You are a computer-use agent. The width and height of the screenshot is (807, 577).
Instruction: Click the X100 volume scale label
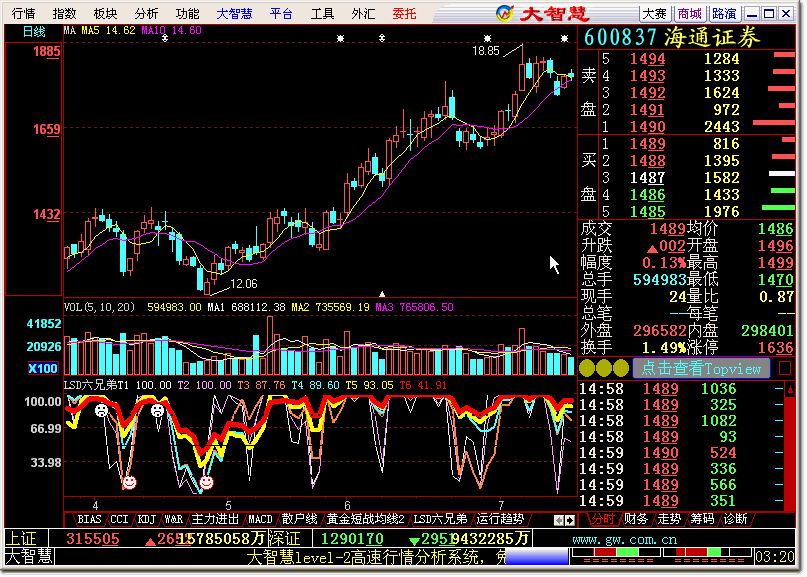click(43, 368)
